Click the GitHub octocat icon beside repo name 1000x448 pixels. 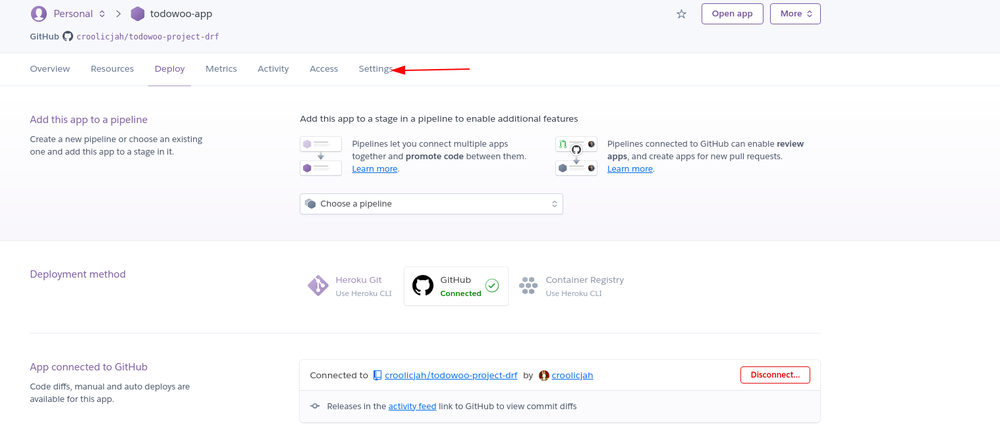(68, 36)
